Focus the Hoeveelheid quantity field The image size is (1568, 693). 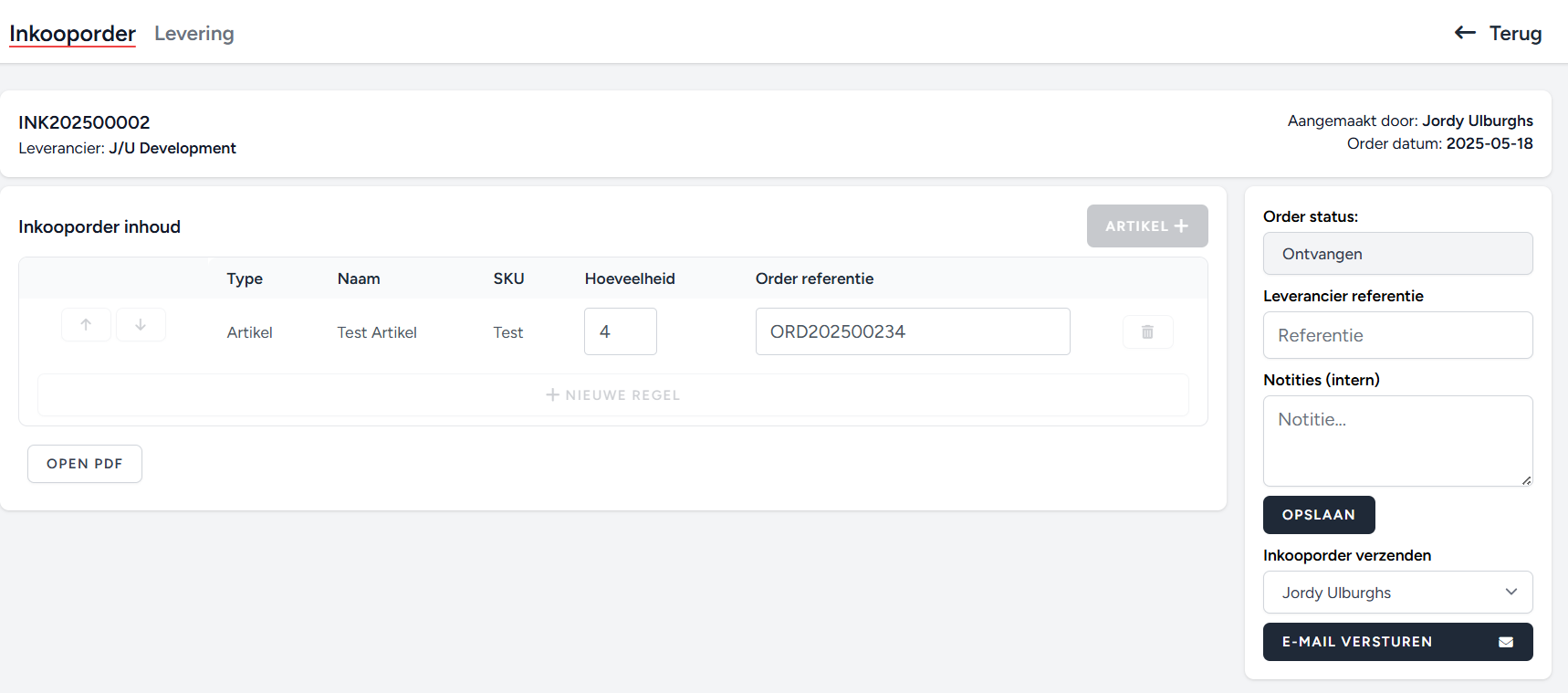pyautogui.click(x=620, y=331)
